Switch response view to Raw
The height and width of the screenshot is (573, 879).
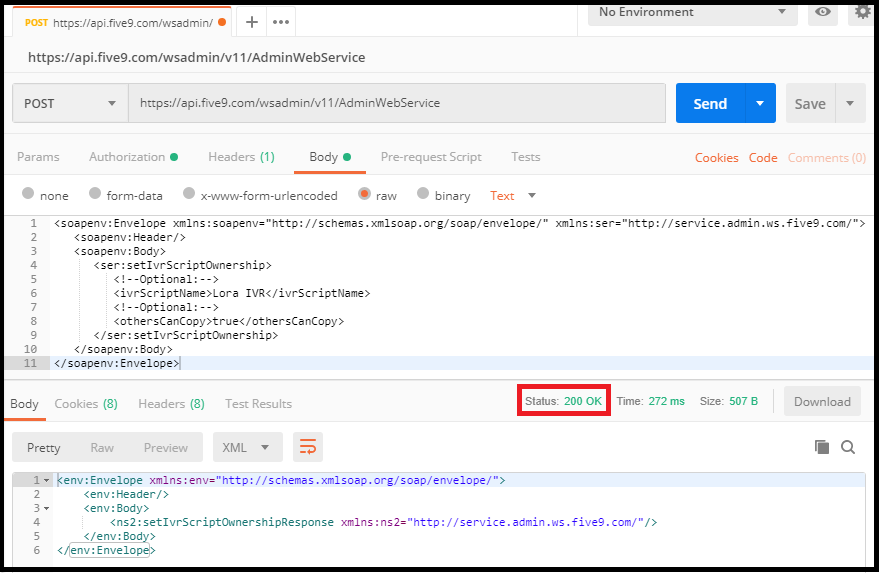point(102,447)
